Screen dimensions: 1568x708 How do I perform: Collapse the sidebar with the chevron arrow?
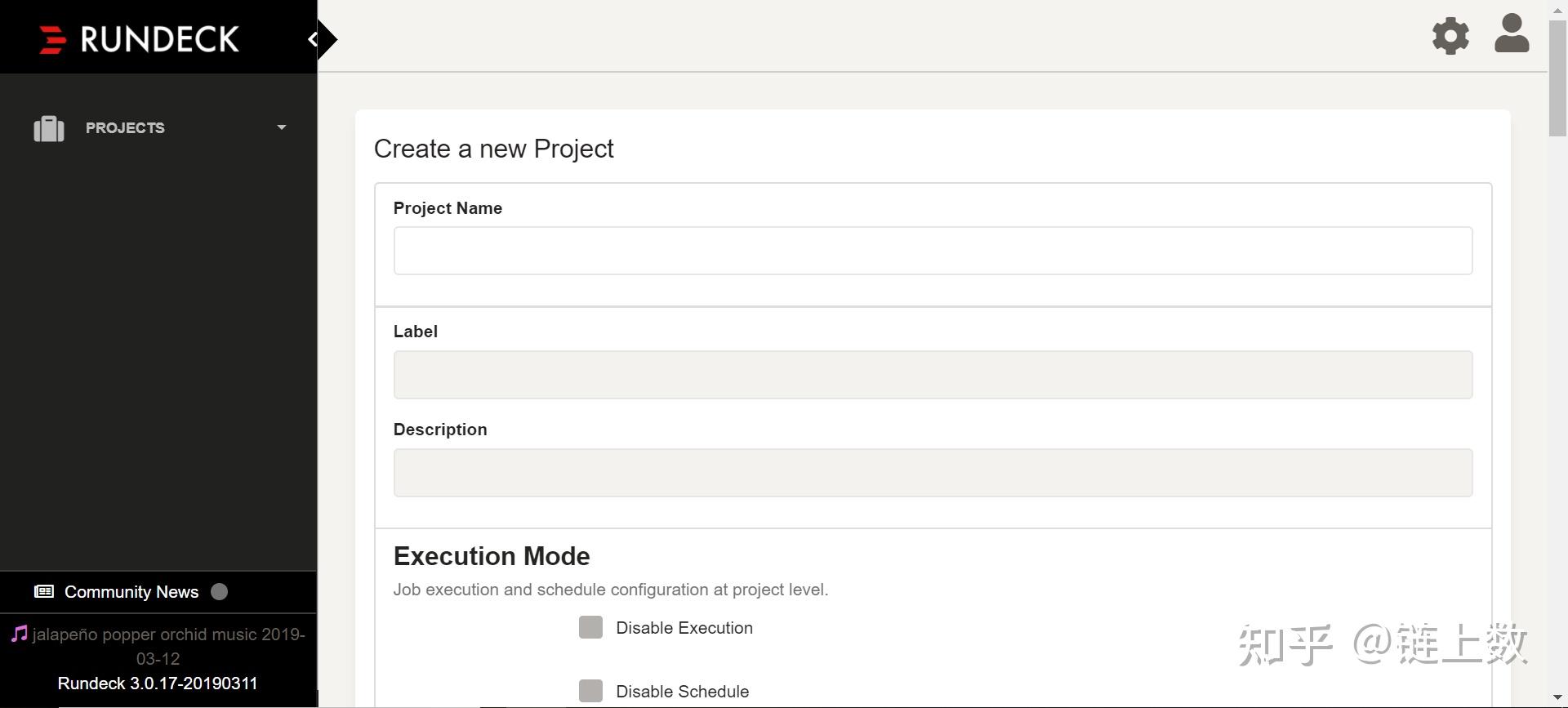click(314, 39)
